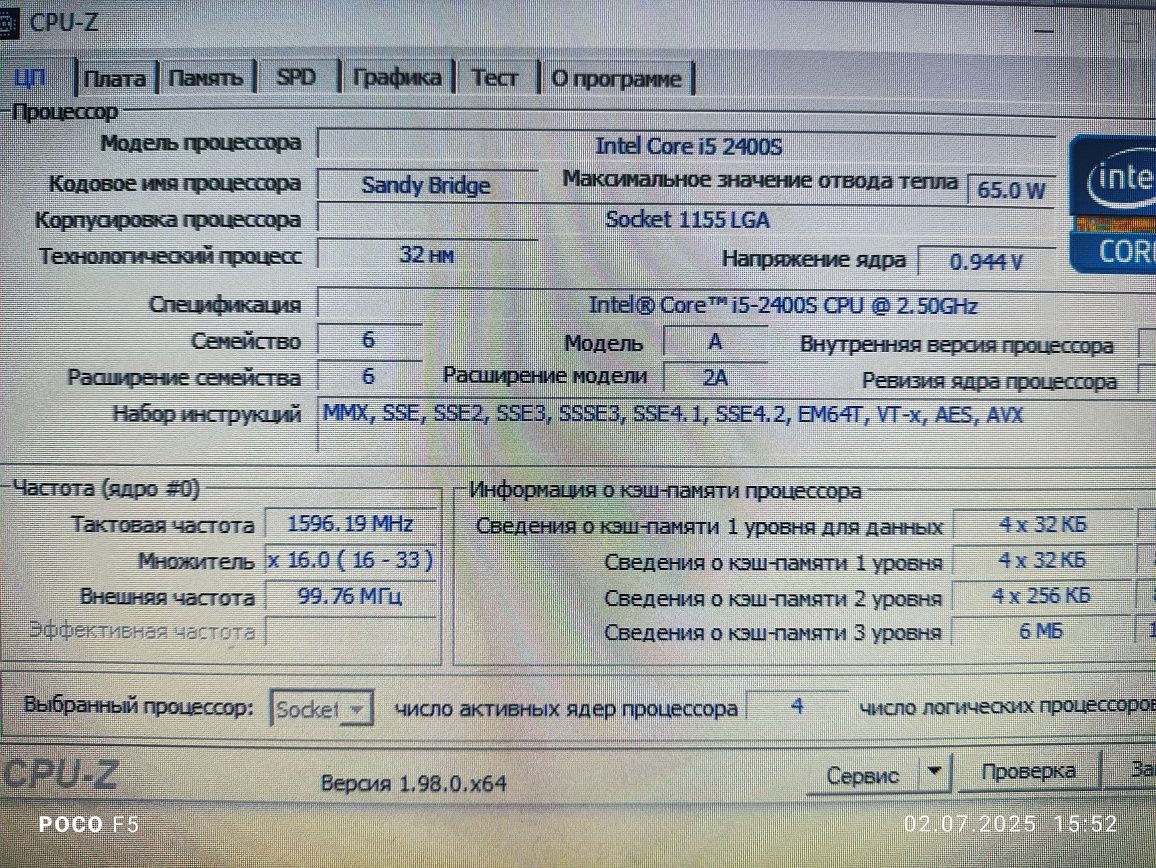Click the L2 cache value 4 x 256 КБ

pos(1041,595)
